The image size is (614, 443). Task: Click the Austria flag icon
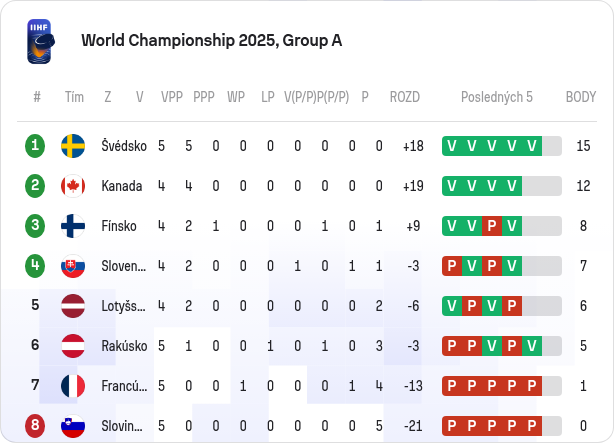[x=73, y=346]
